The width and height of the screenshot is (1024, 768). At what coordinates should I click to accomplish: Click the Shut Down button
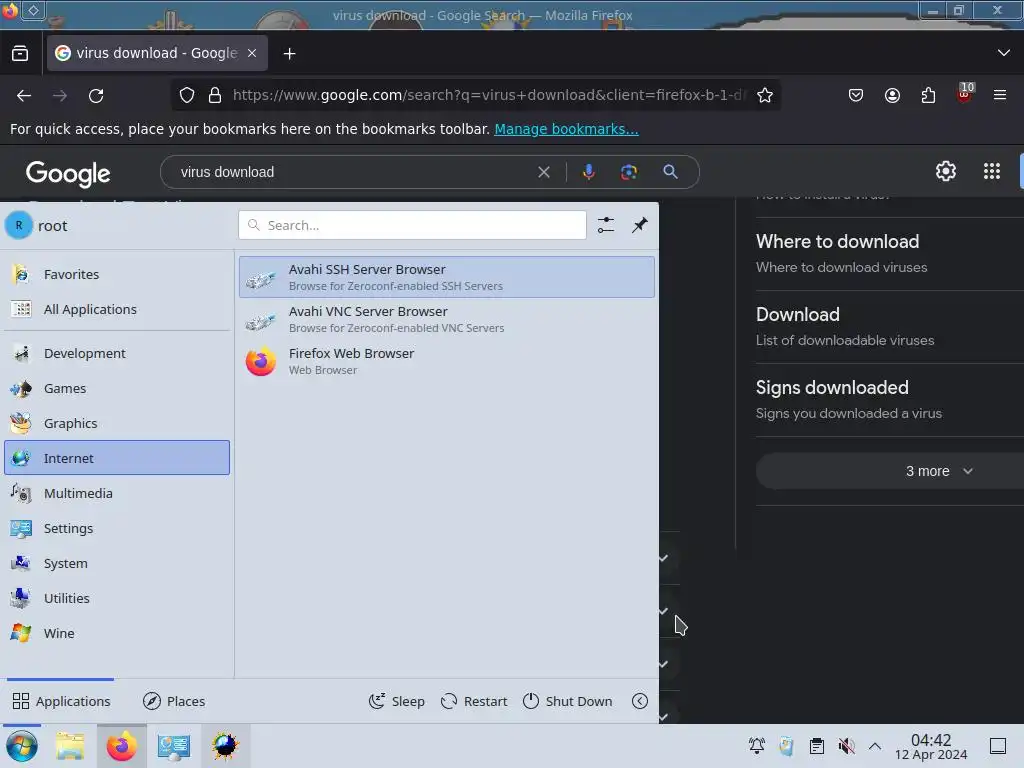pos(568,701)
